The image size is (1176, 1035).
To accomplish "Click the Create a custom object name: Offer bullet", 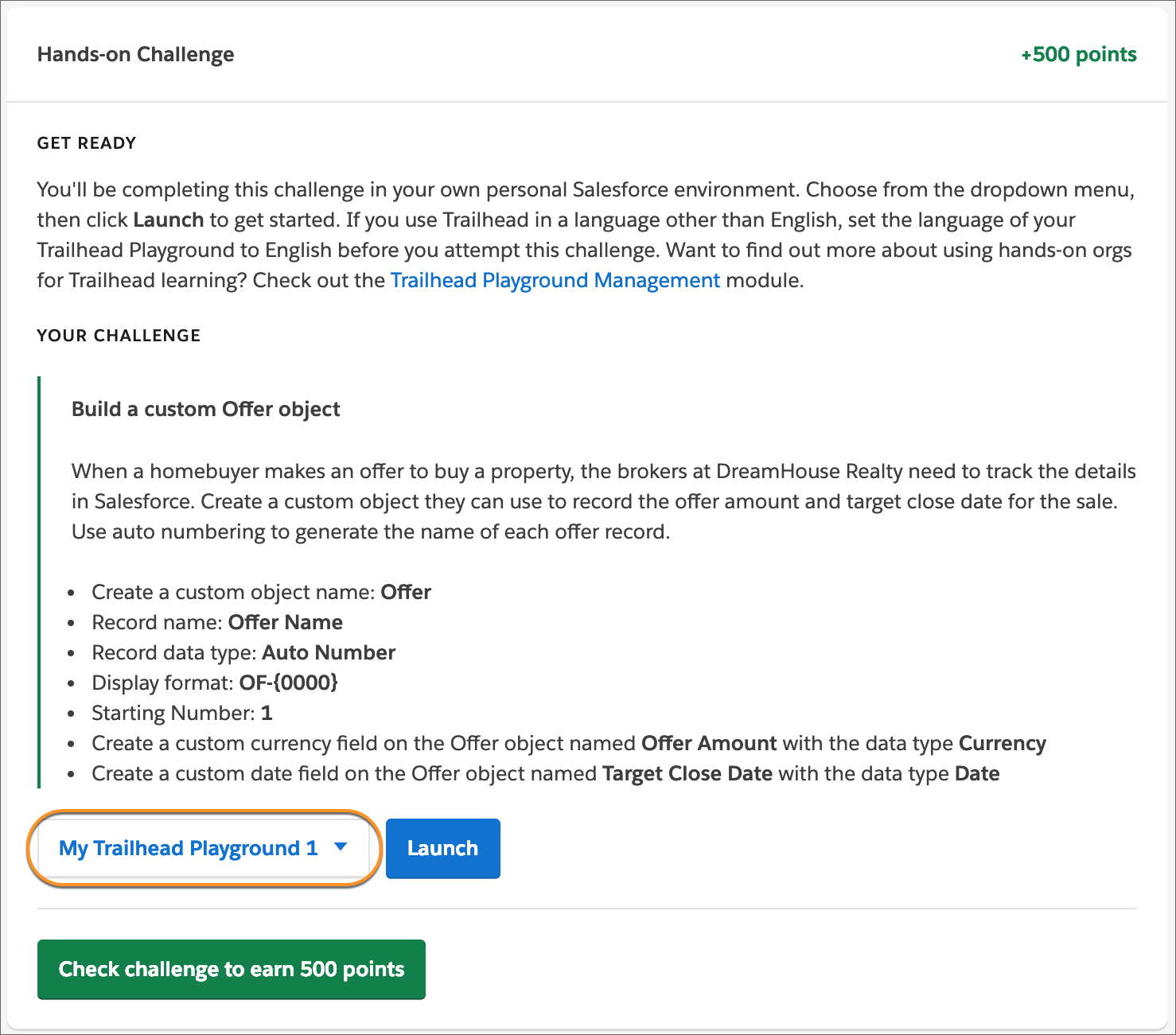I will (261, 592).
